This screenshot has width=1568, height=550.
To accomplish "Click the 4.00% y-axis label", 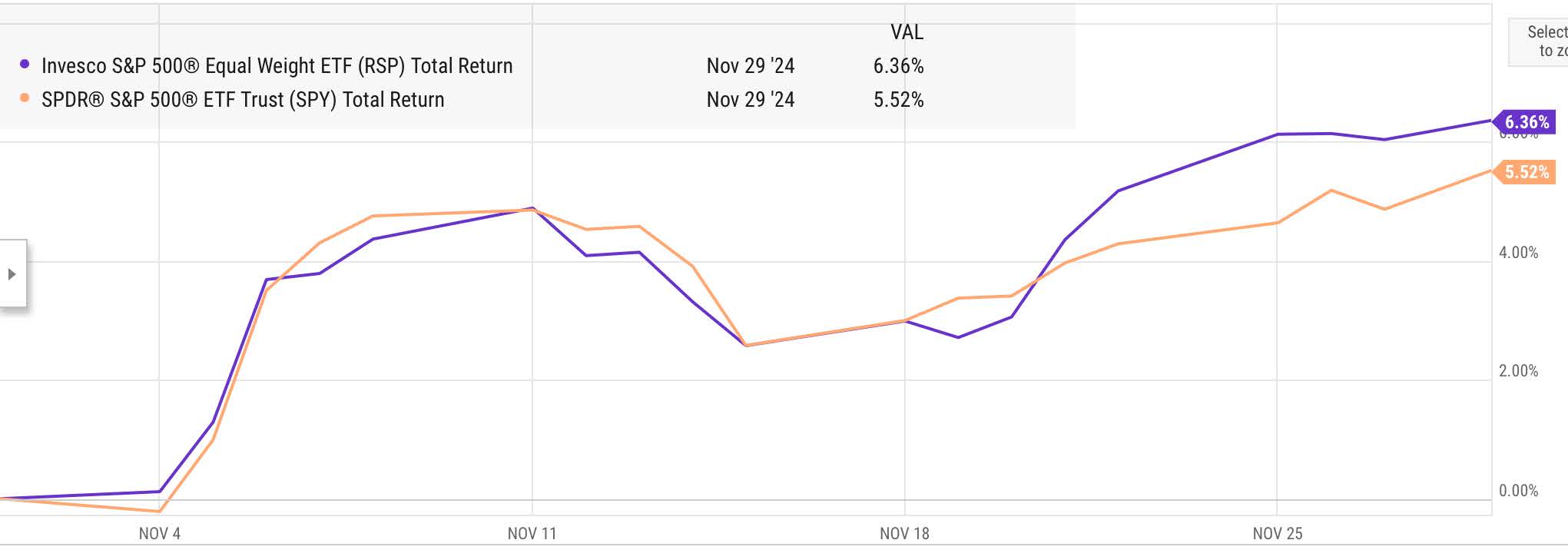I will 1518,253.
